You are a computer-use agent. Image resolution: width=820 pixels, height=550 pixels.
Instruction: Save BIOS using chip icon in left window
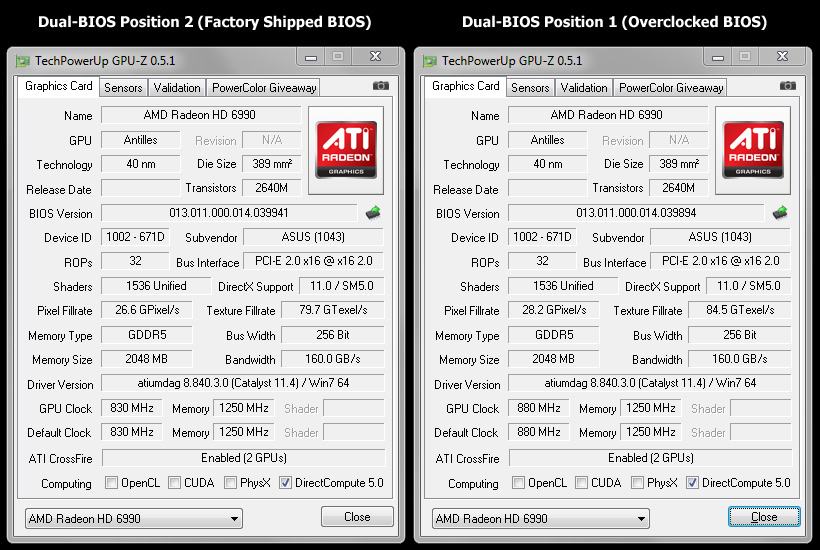(373, 212)
